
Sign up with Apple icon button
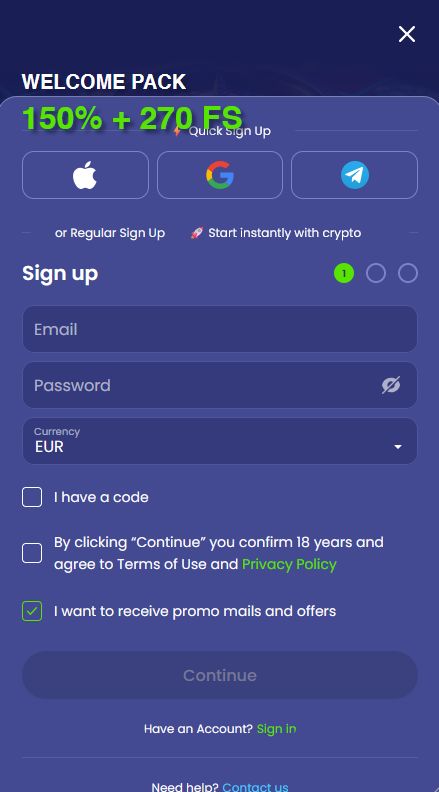point(85,175)
